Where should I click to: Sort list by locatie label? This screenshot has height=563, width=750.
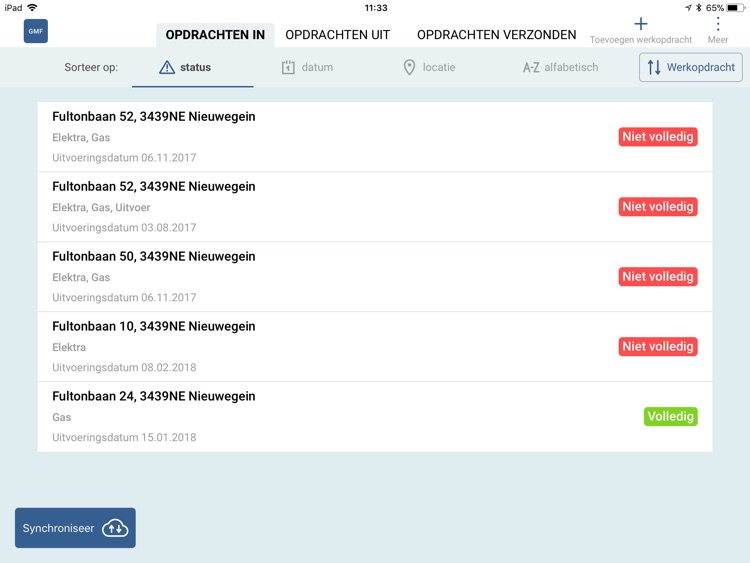(439, 67)
